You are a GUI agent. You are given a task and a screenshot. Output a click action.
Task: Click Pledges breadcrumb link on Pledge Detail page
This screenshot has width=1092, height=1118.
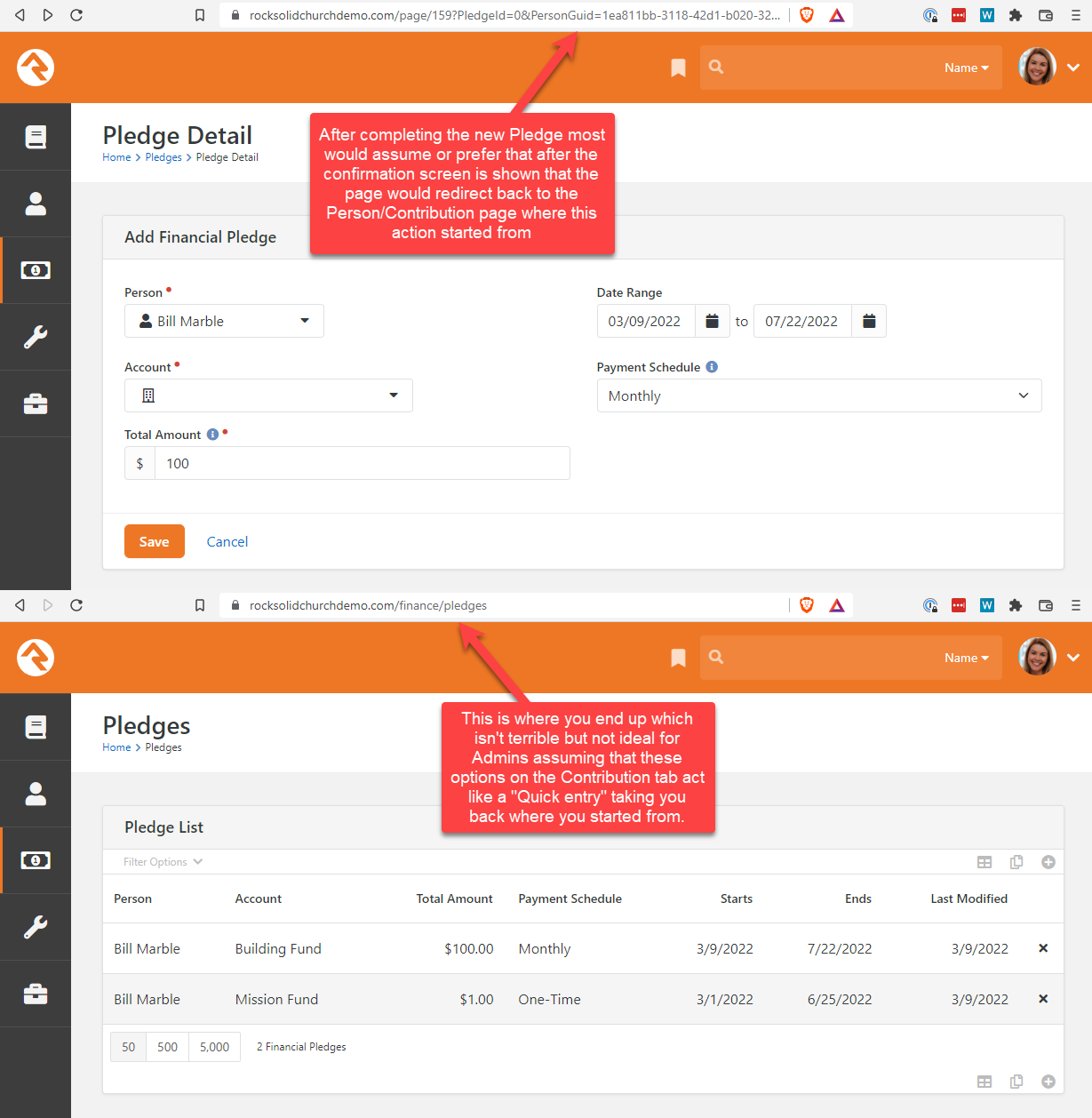pos(163,157)
